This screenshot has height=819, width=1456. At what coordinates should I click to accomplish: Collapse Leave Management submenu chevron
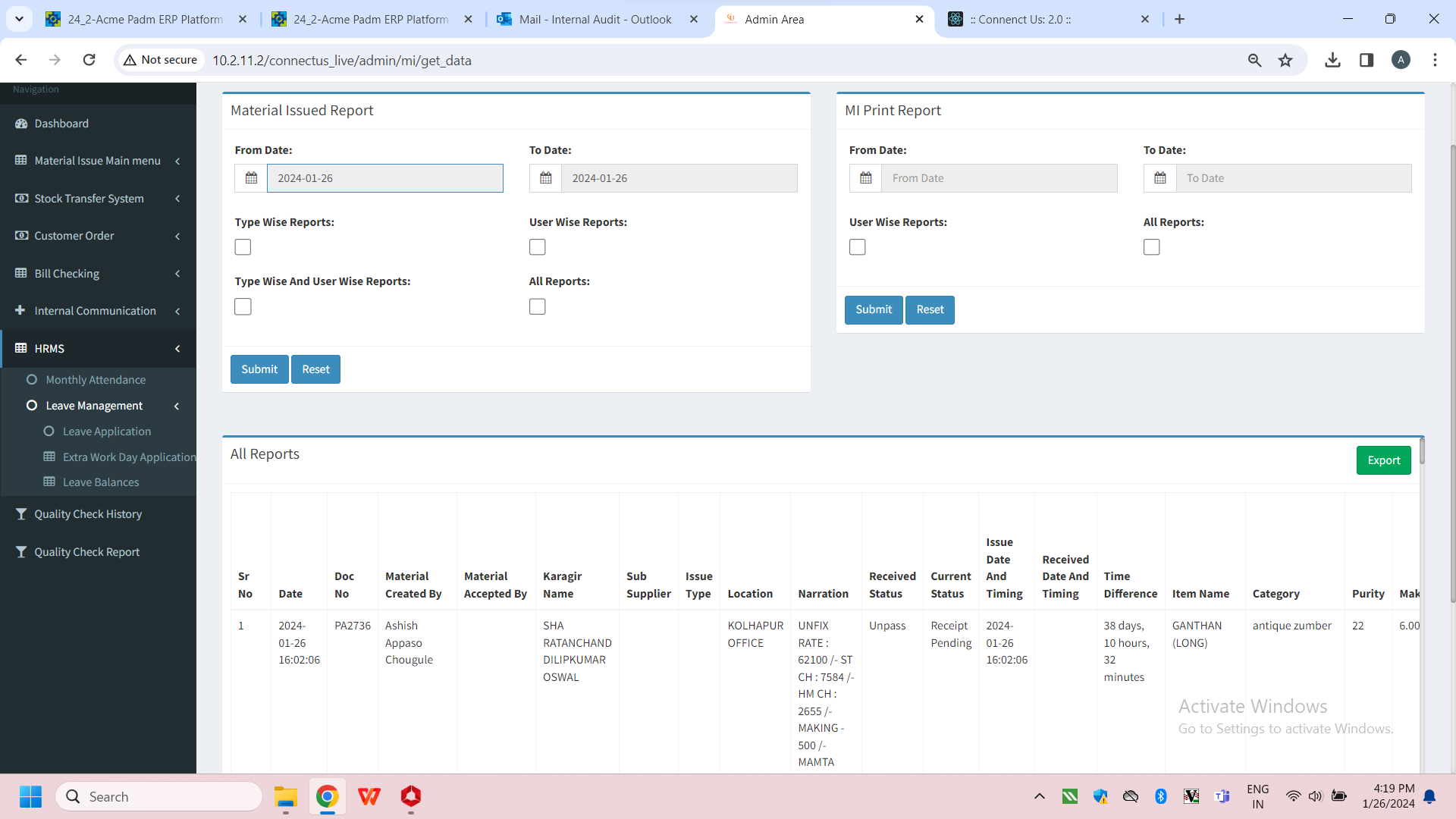tap(177, 406)
